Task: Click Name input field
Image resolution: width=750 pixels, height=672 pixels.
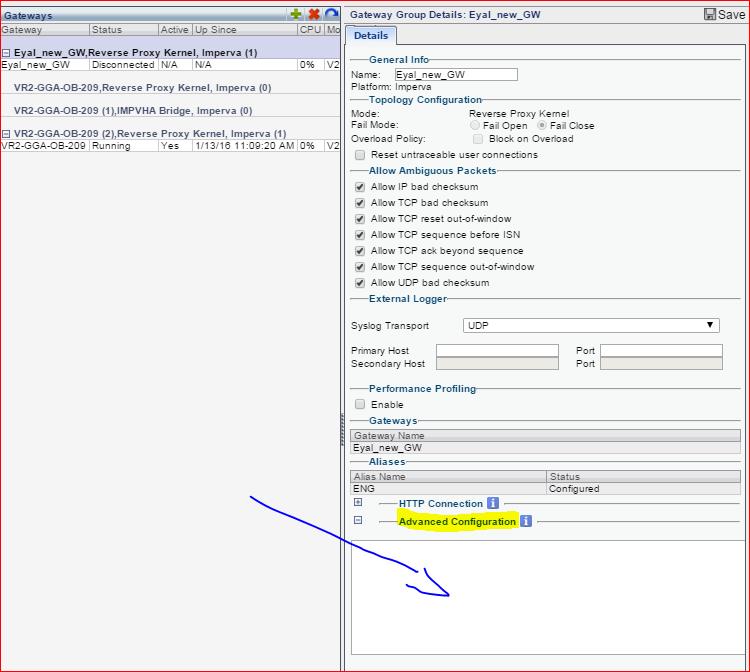Action: point(456,75)
